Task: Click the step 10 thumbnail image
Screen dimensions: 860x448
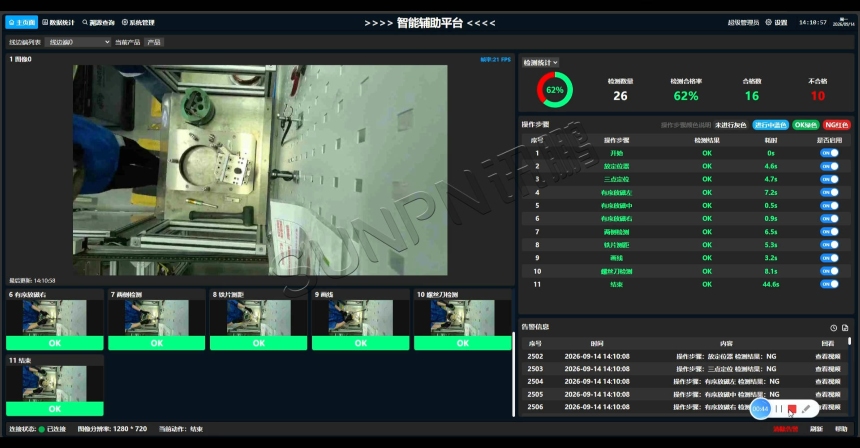Action: [x=462, y=317]
